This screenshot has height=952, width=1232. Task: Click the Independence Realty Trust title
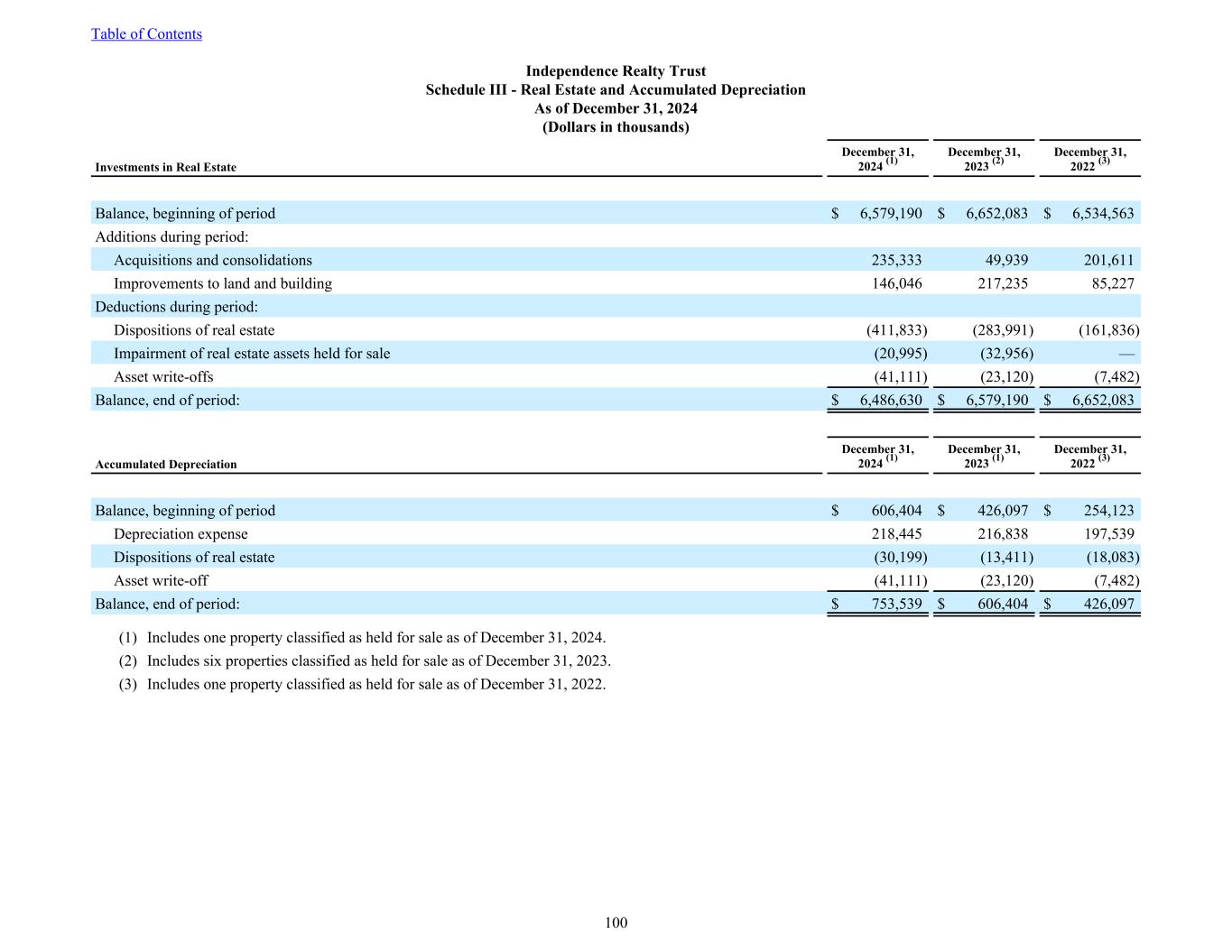(616, 71)
